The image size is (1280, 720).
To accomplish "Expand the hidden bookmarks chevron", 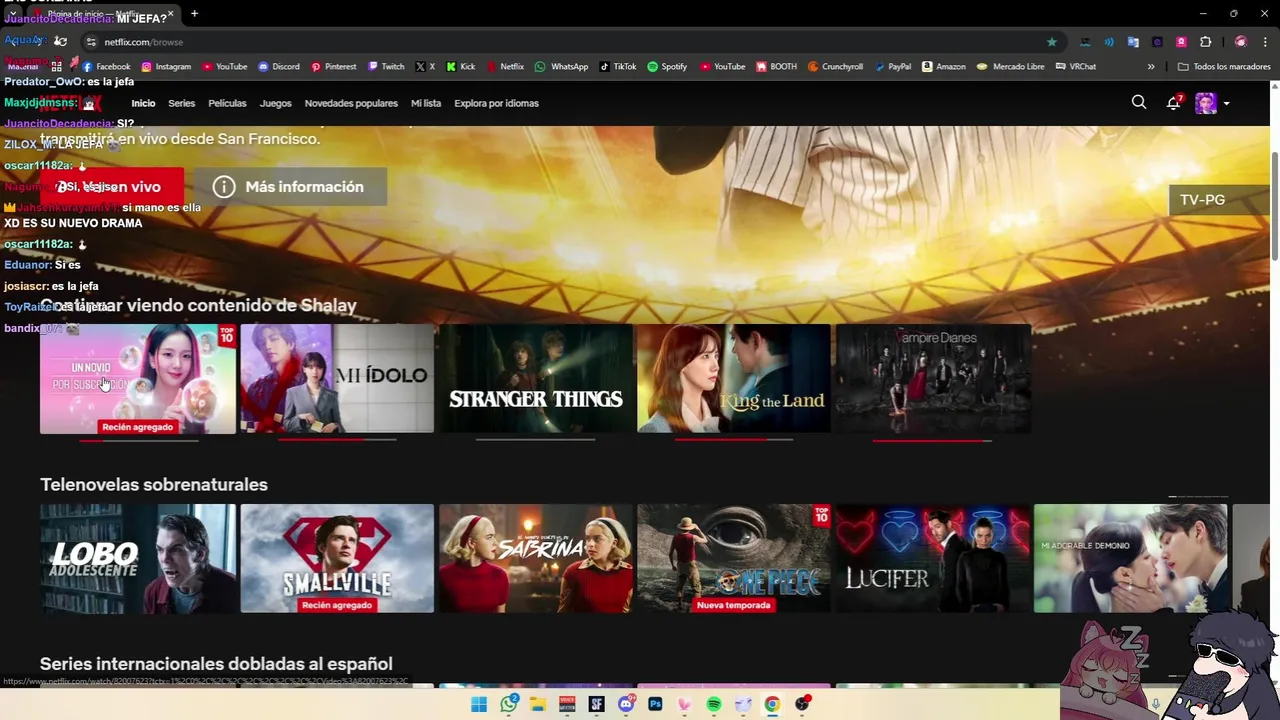I will (1150, 67).
